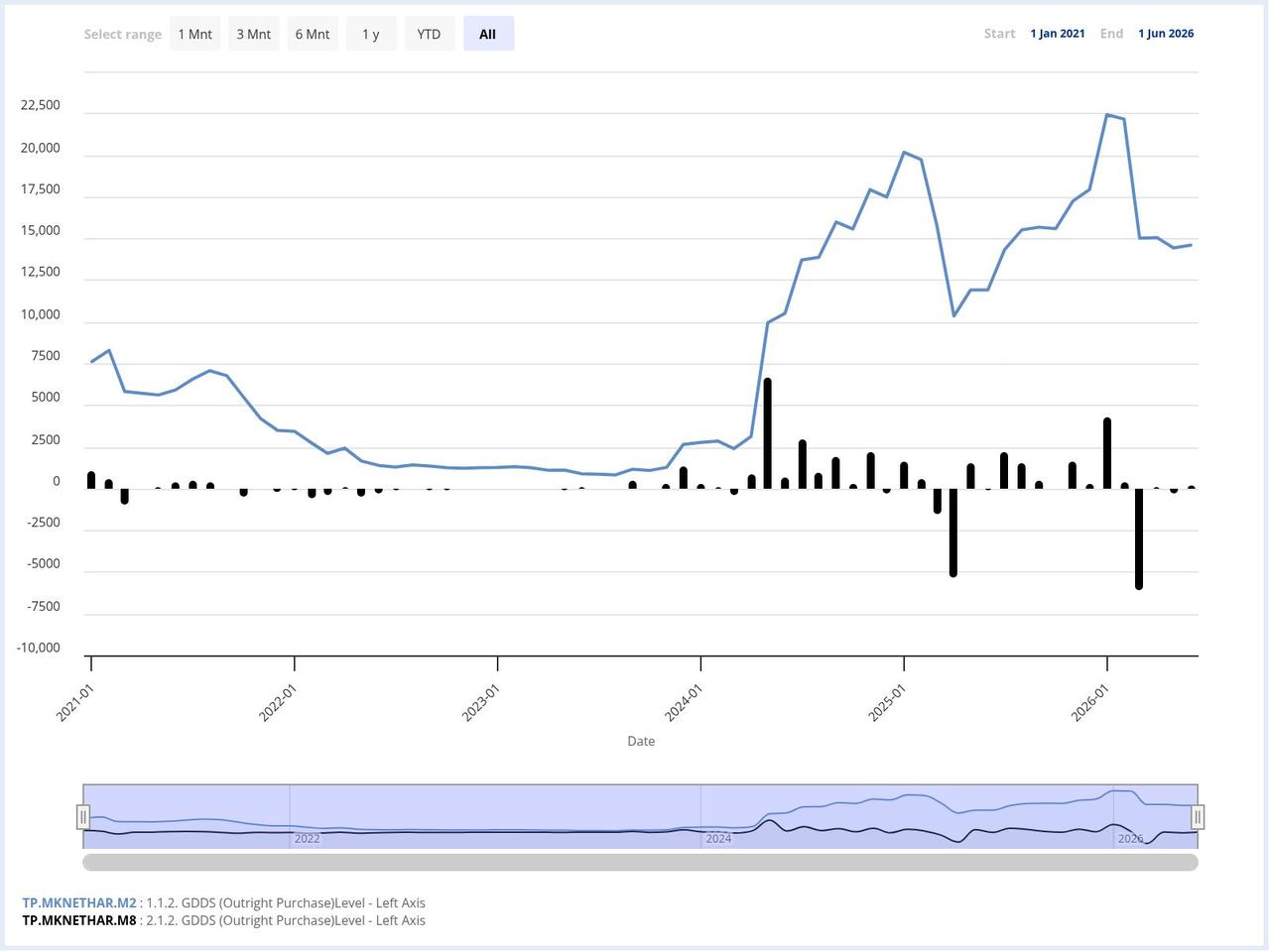Click the navigator horizontal scrollbar
Image resolution: width=1270 pixels, height=952 pixels.
click(x=640, y=863)
